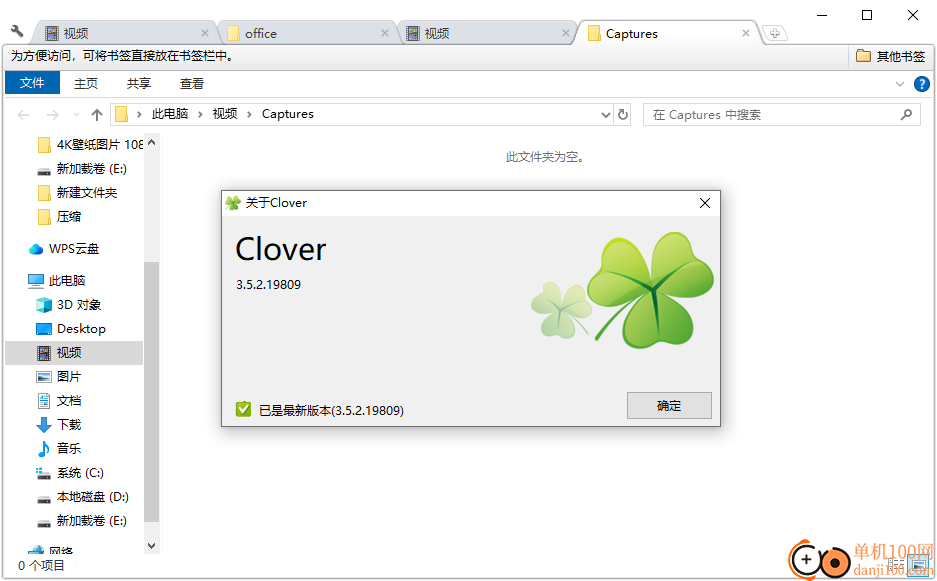Refresh the Captures folder view

(x=623, y=115)
